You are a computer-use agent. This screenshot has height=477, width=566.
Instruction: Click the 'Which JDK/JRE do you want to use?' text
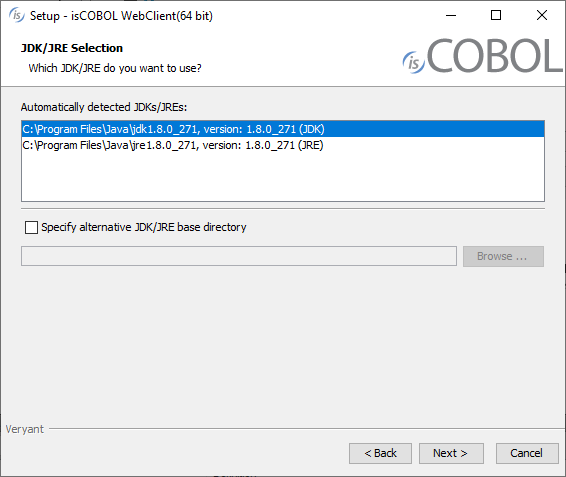(x=115, y=68)
